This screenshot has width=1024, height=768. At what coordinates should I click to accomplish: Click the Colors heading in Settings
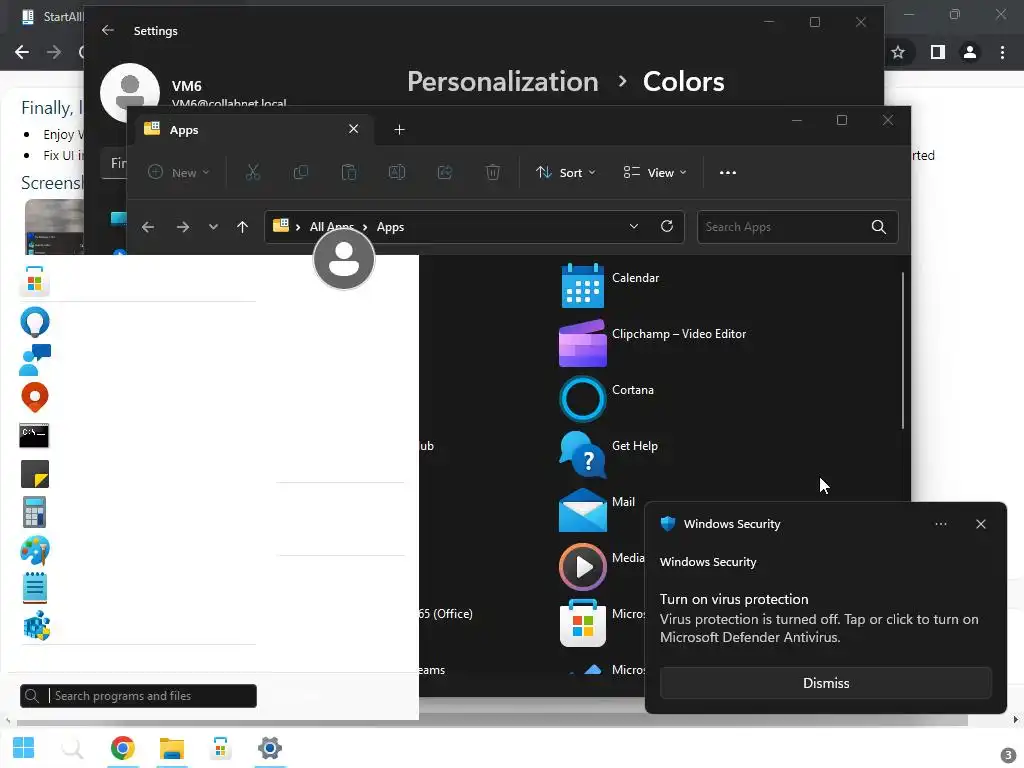(683, 82)
